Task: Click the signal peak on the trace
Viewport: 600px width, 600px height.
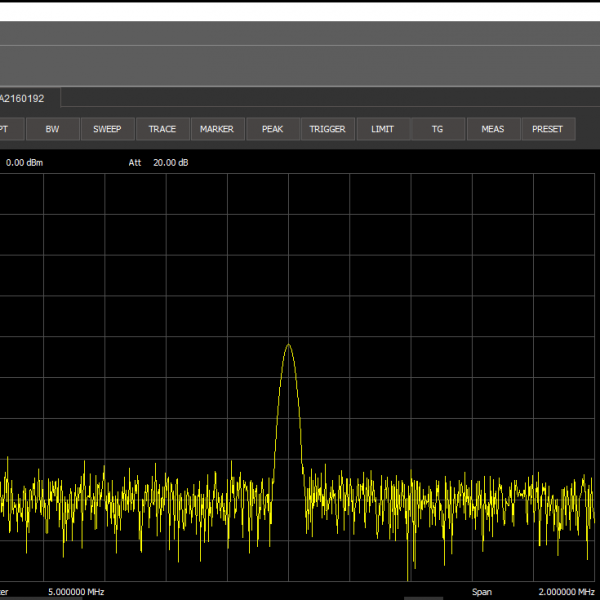Action: (x=289, y=345)
